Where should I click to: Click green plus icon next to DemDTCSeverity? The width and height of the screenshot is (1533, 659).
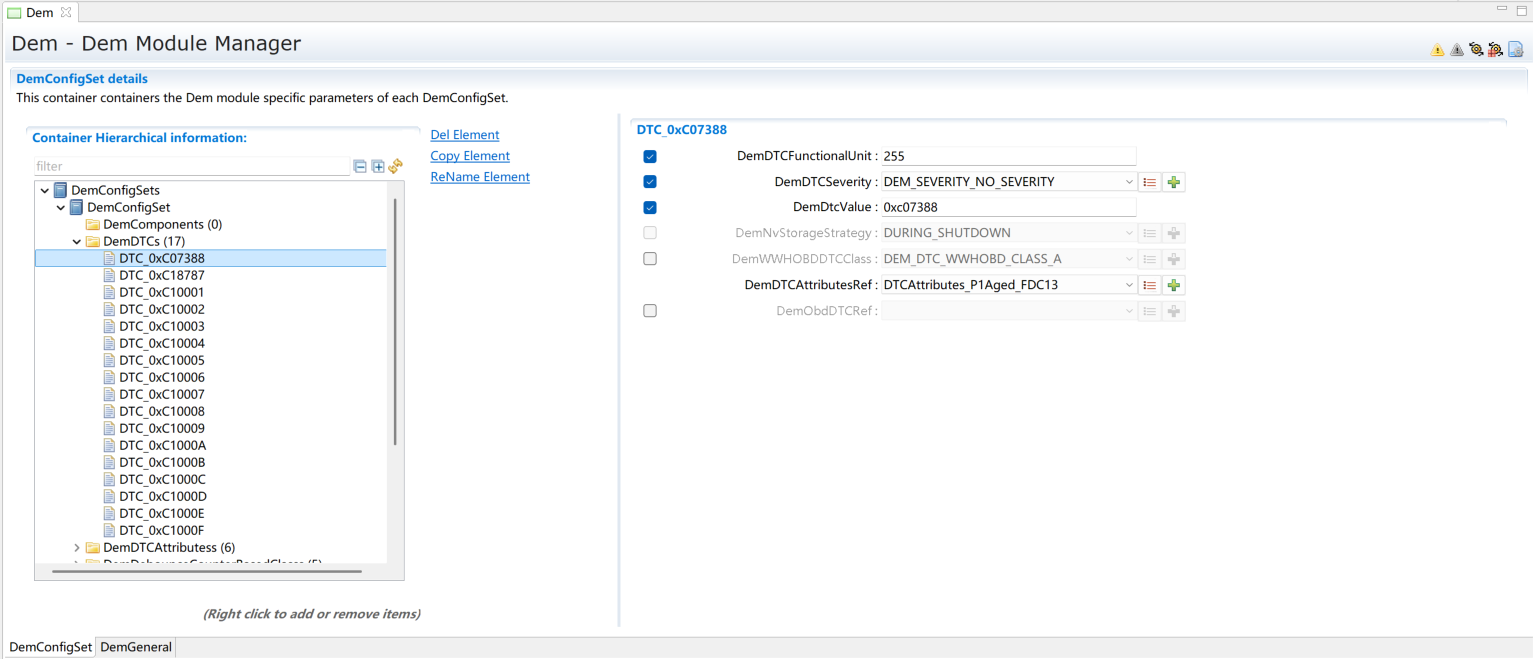pyautogui.click(x=1174, y=182)
